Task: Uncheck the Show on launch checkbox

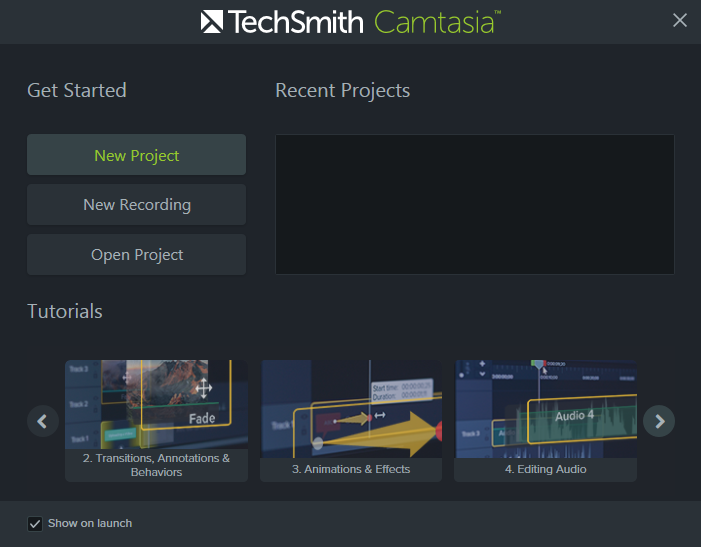Action: (x=35, y=523)
